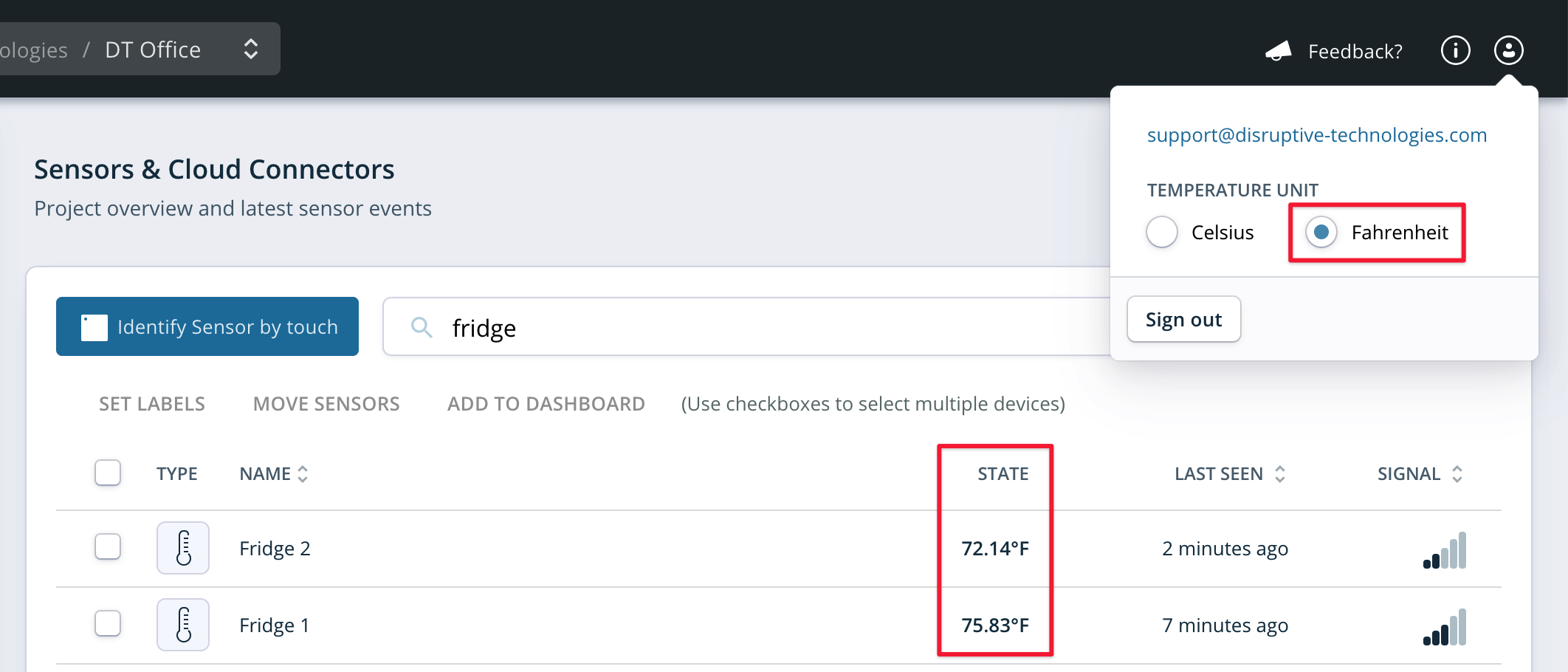The height and width of the screenshot is (672, 1568).
Task: Tick the select-all header checkbox
Action: click(x=108, y=473)
